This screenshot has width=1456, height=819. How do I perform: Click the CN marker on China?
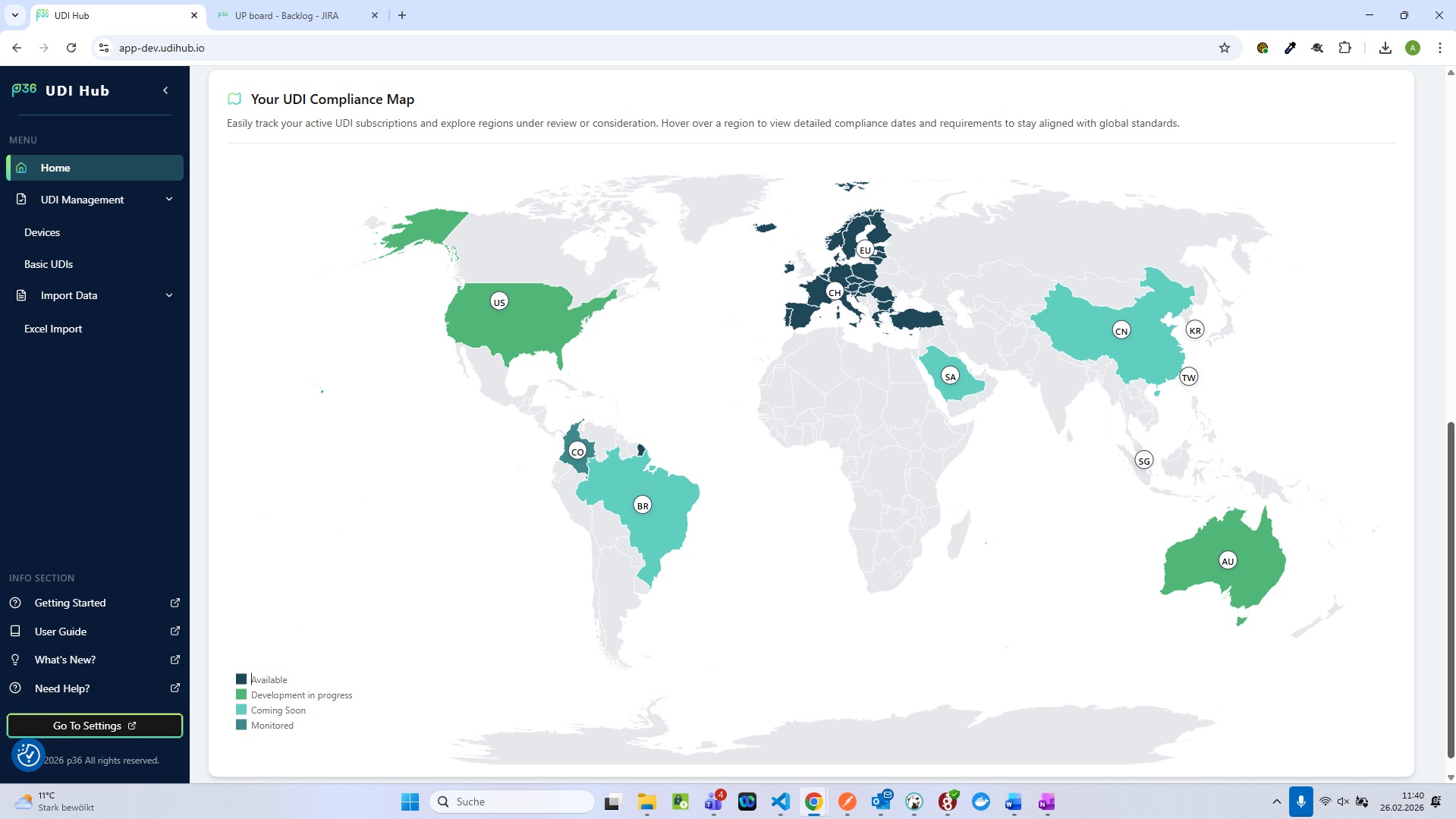point(1121,331)
